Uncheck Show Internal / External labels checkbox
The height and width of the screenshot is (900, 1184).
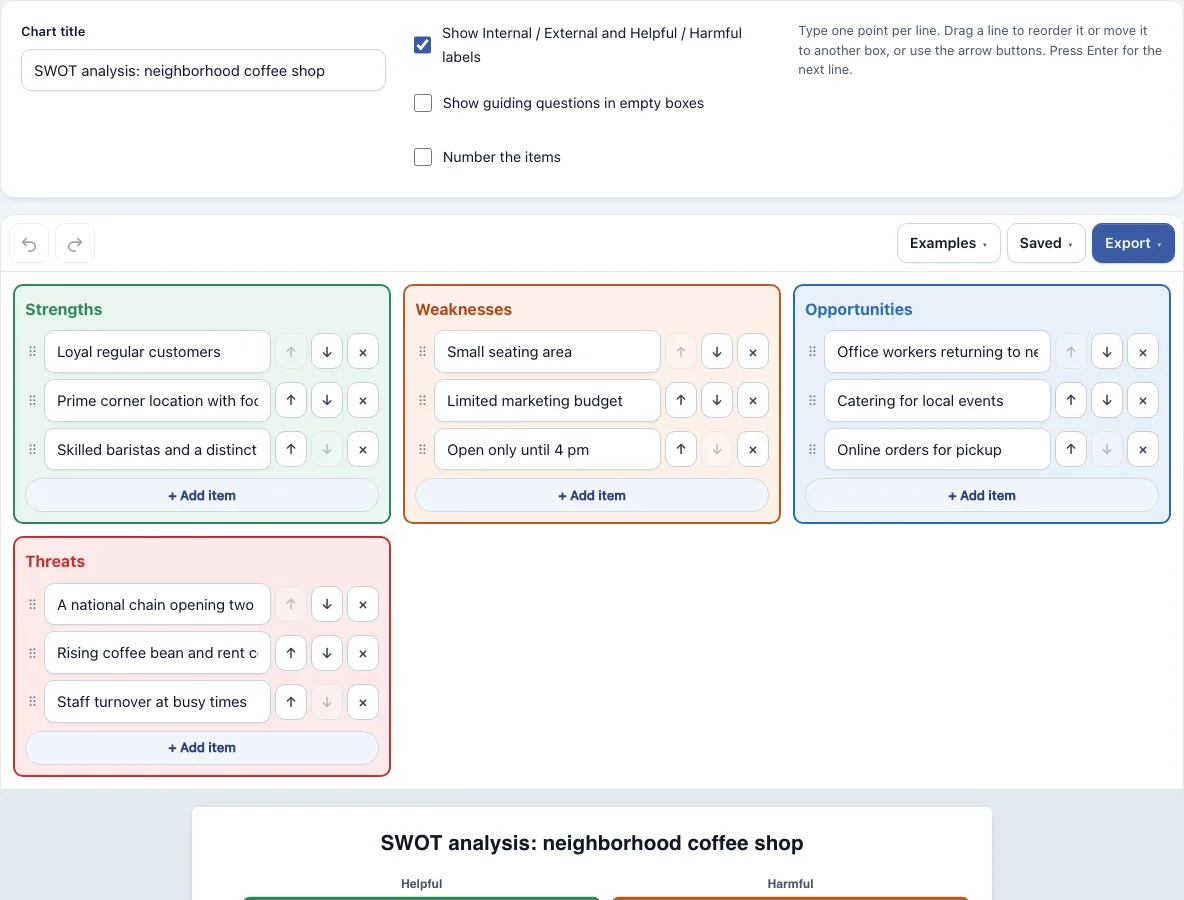pos(423,45)
